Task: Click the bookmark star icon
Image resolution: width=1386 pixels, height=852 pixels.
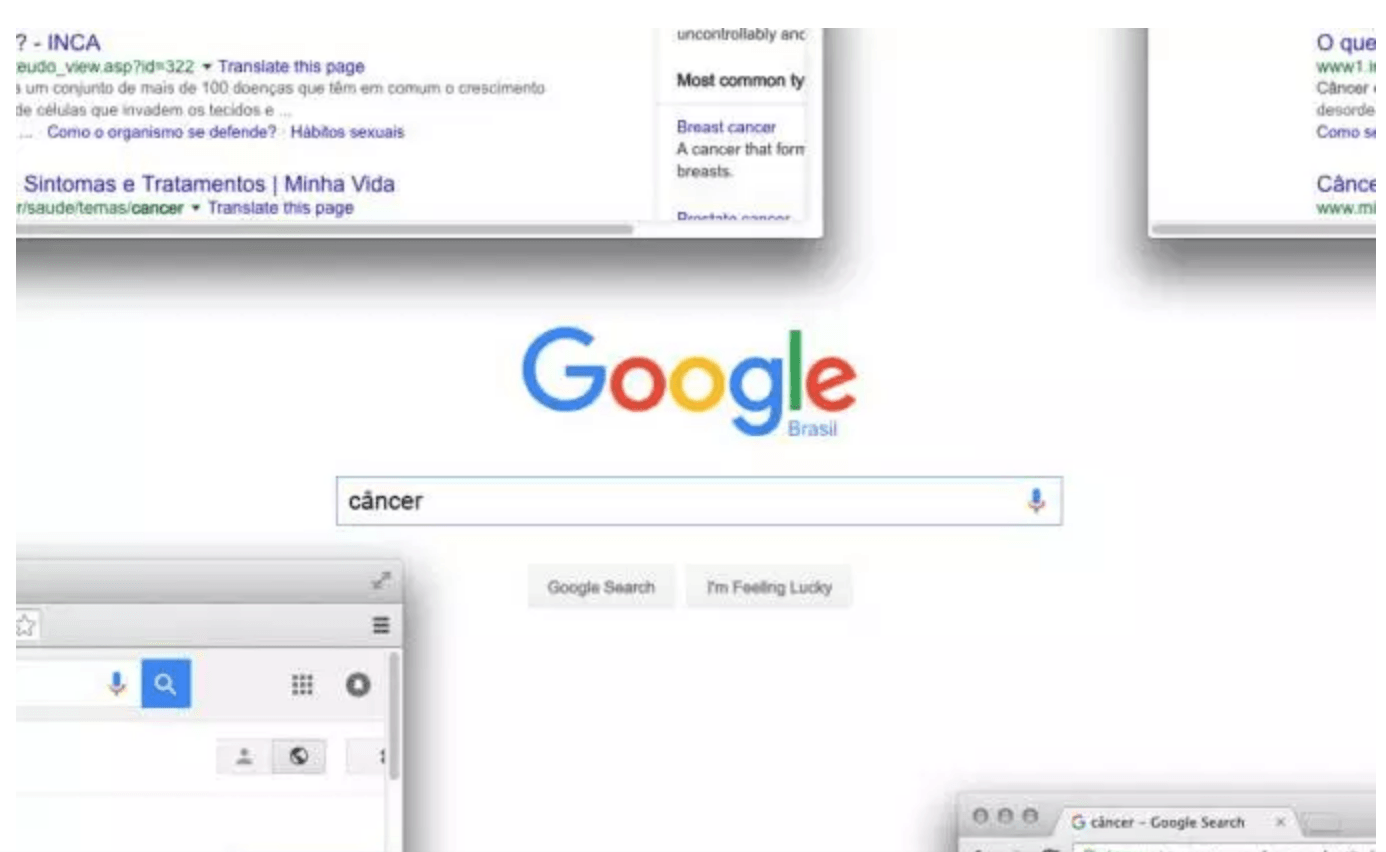Action: (25, 626)
